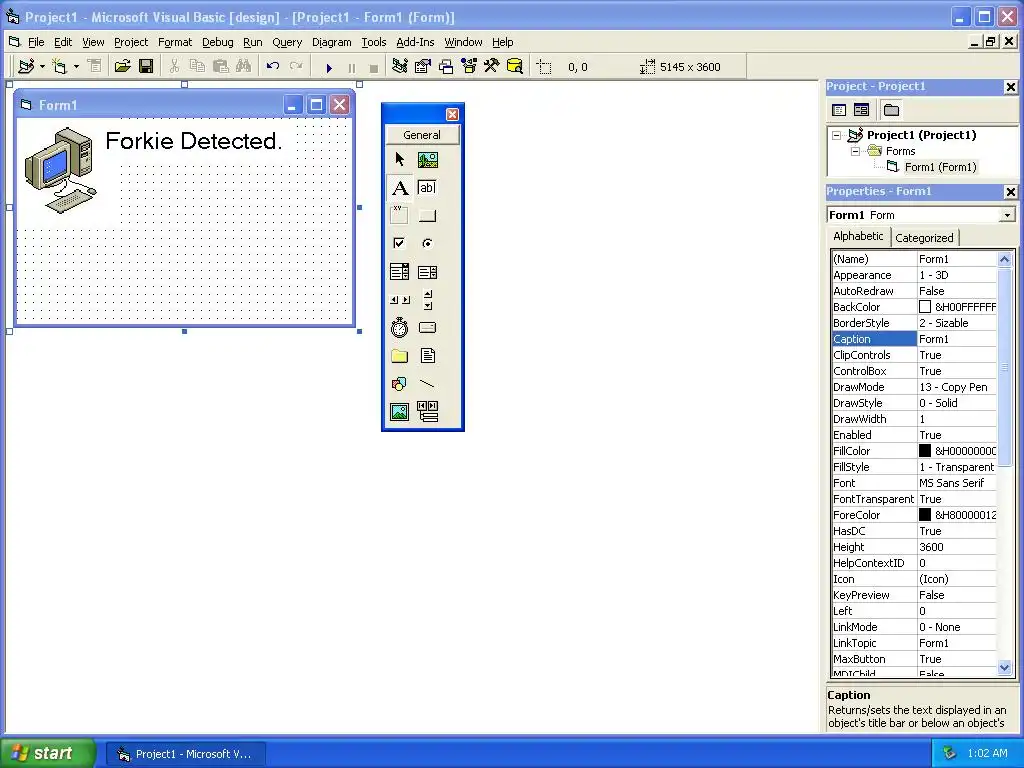This screenshot has width=1024, height=768.
Task: Click the Find binoculars icon in the toolbar
Action: pos(244,66)
